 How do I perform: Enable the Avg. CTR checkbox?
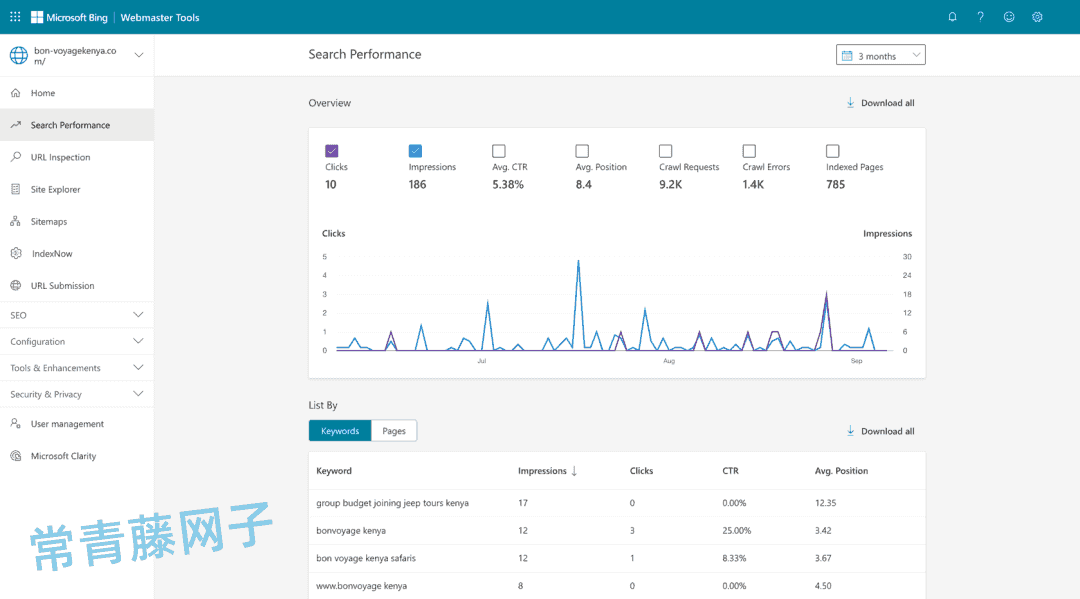coord(499,151)
